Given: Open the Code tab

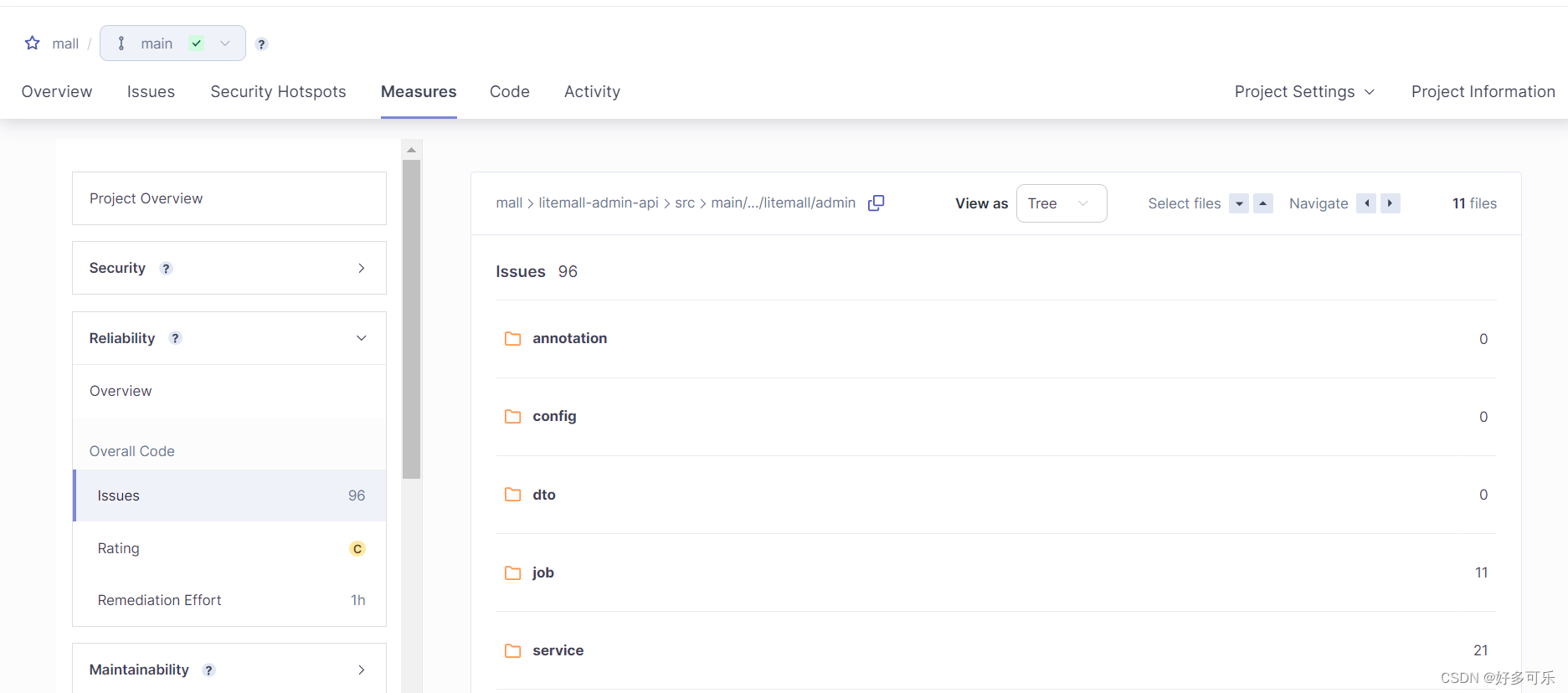Looking at the screenshot, I should [x=510, y=91].
